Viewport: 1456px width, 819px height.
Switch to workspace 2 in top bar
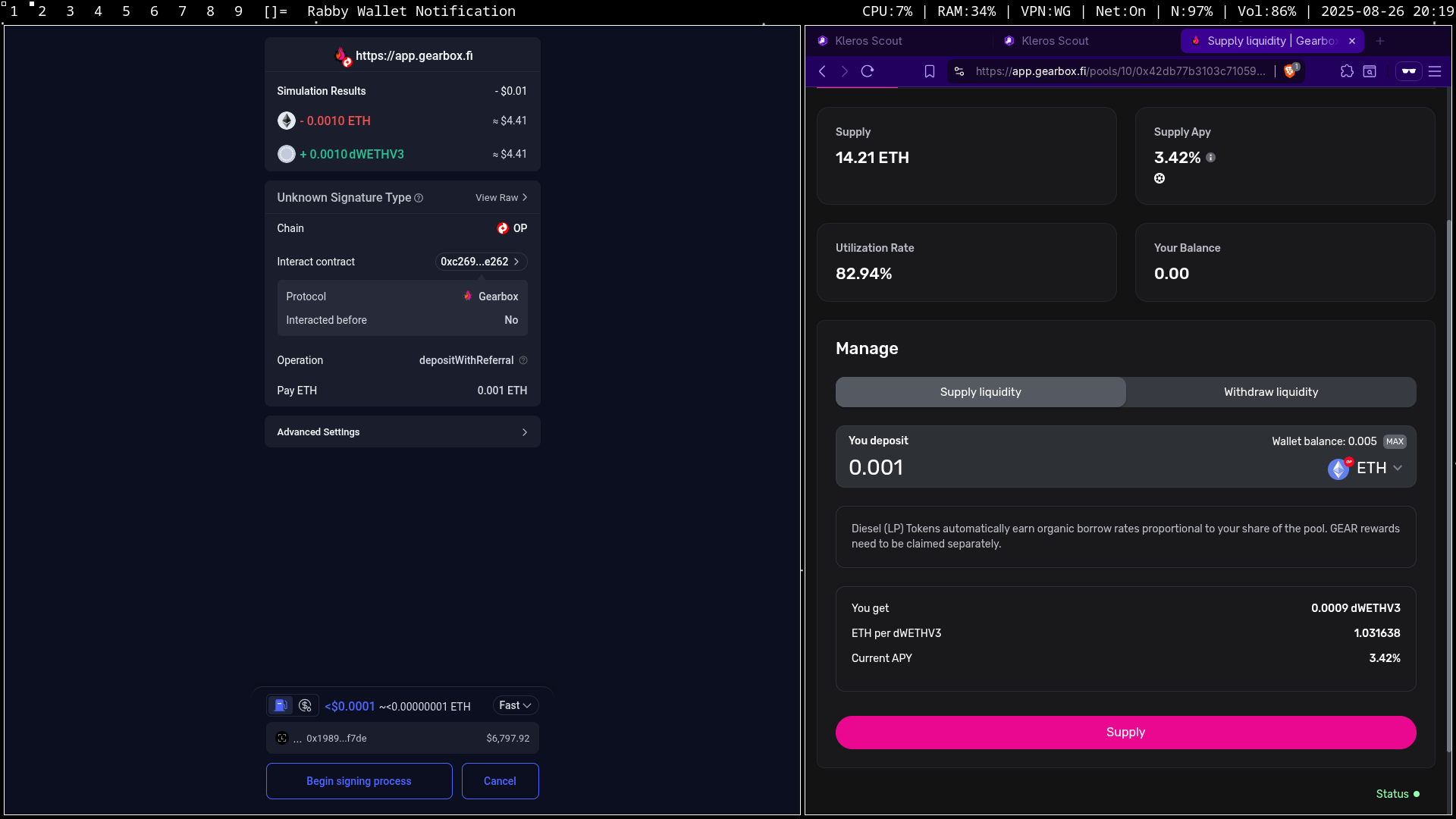pos(42,11)
